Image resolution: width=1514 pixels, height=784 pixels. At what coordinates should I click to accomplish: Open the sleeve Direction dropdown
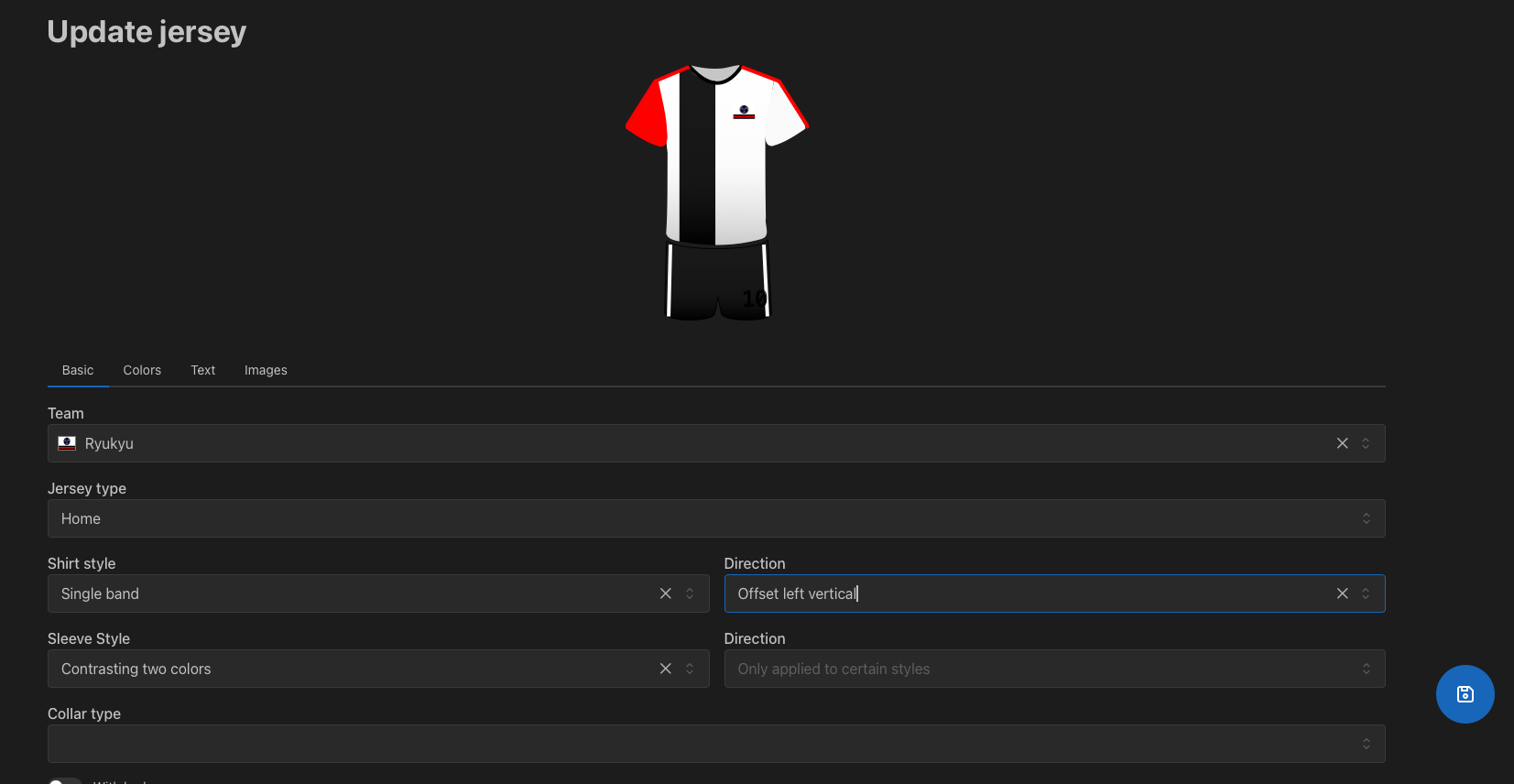click(1053, 669)
